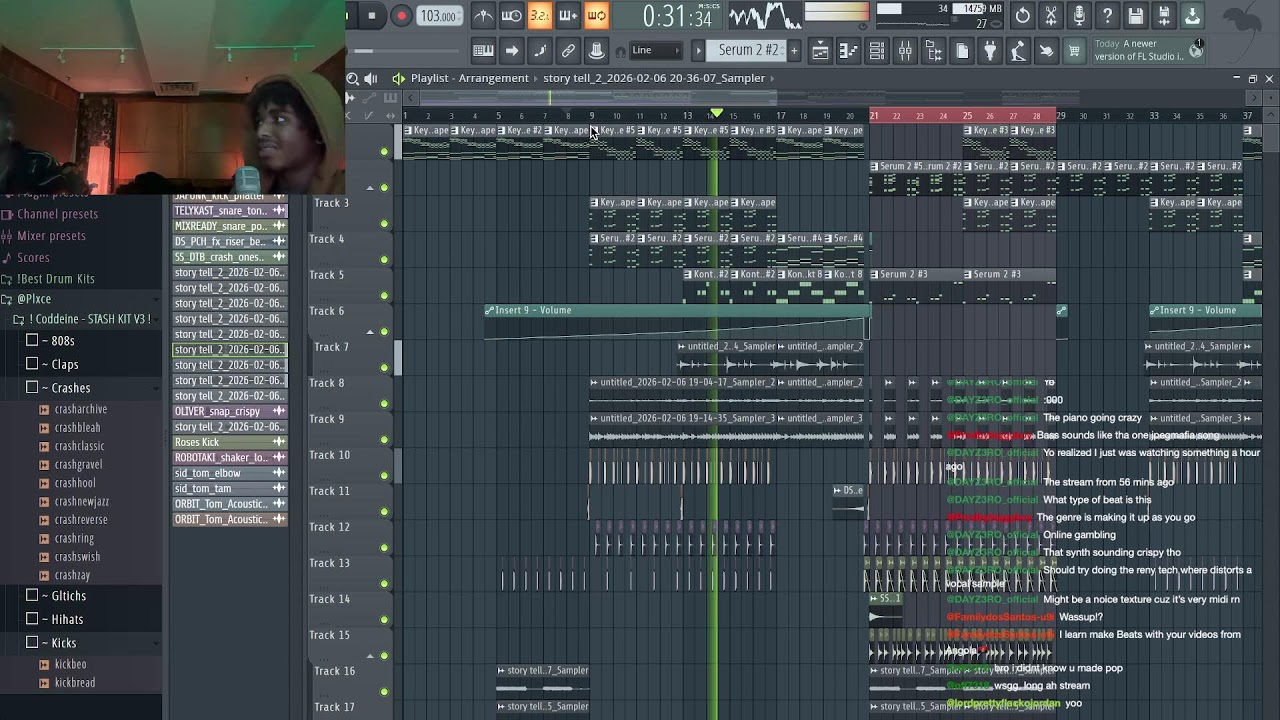Toggle the note/slide icon in toolbar
The width and height of the screenshot is (1280, 720).
click(x=540, y=50)
